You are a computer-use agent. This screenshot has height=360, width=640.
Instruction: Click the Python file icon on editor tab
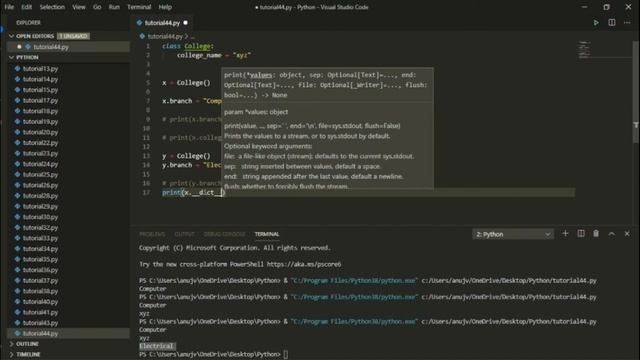[140, 23]
